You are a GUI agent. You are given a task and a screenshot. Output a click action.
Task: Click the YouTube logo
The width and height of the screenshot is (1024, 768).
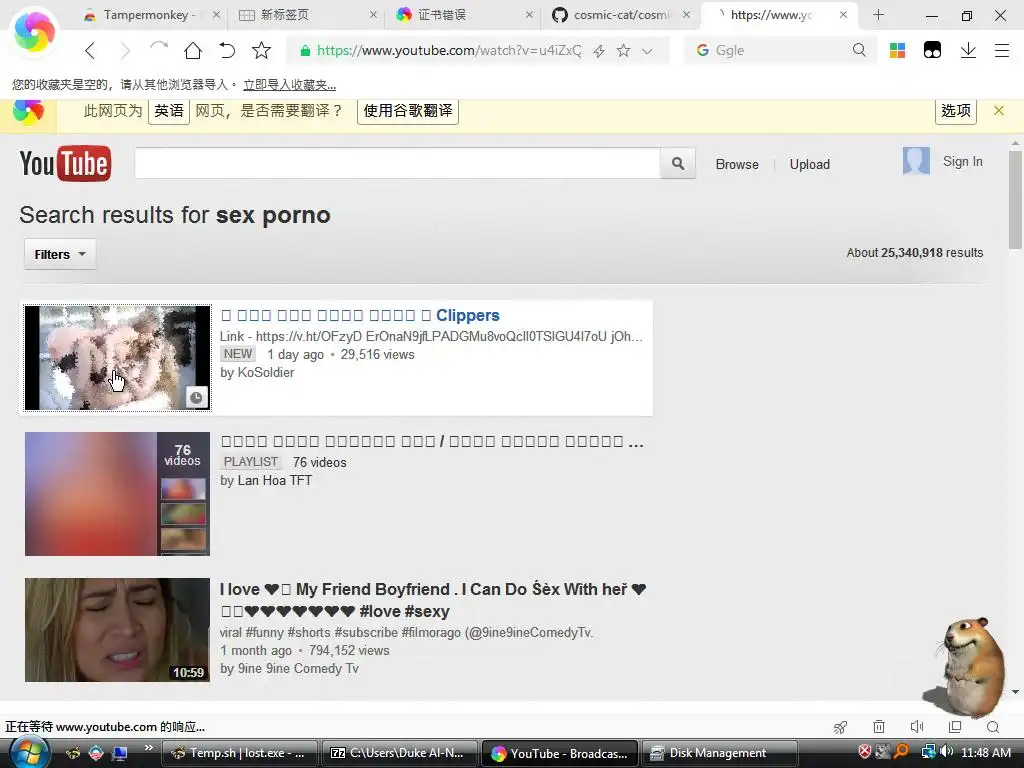[65, 163]
